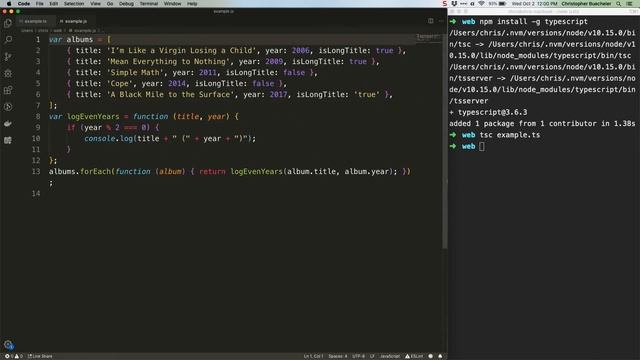
Task: Click the example.js breadcrumb segment
Action: click(x=83, y=31)
